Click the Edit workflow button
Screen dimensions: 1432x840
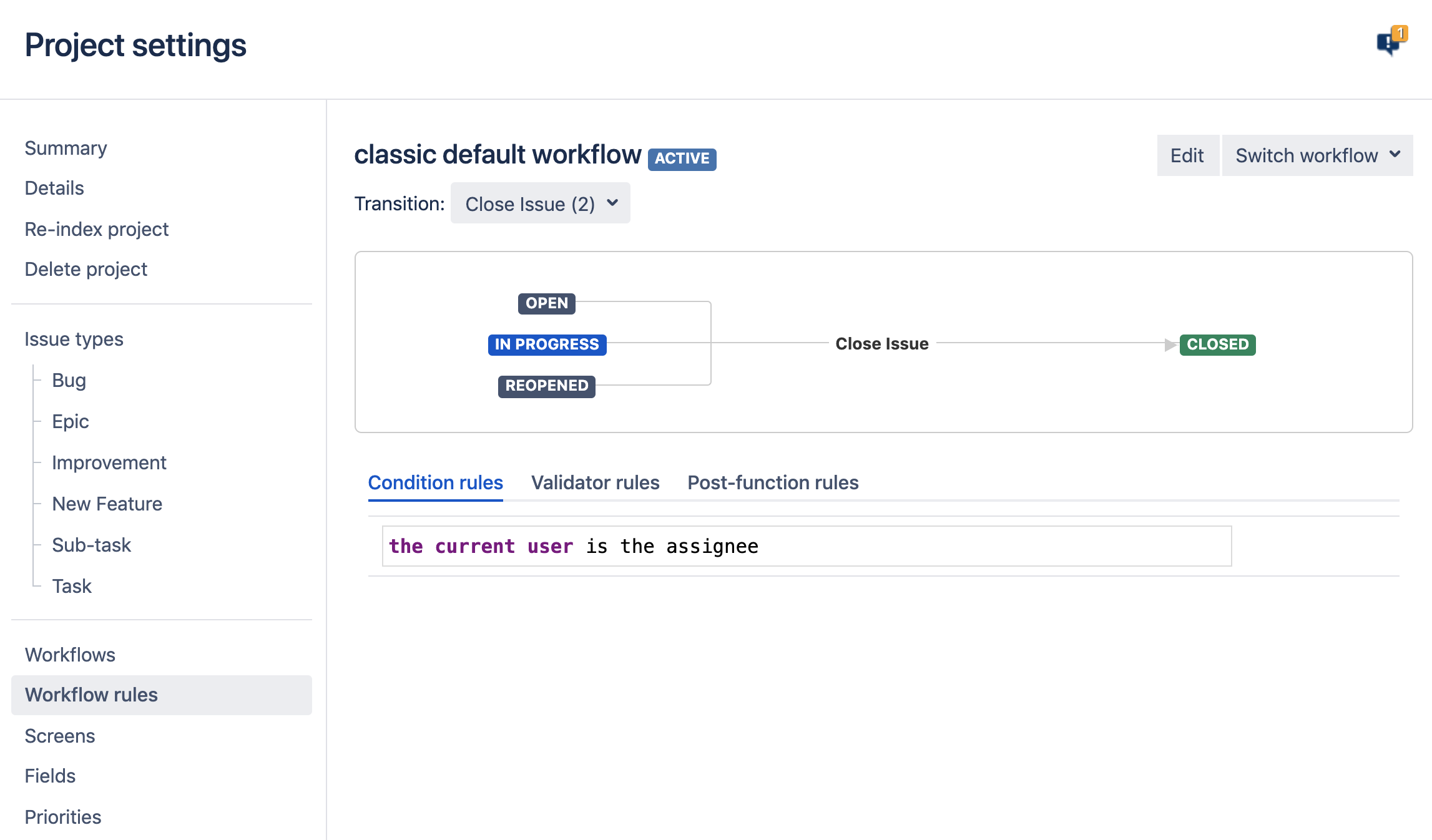click(1187, 155)
